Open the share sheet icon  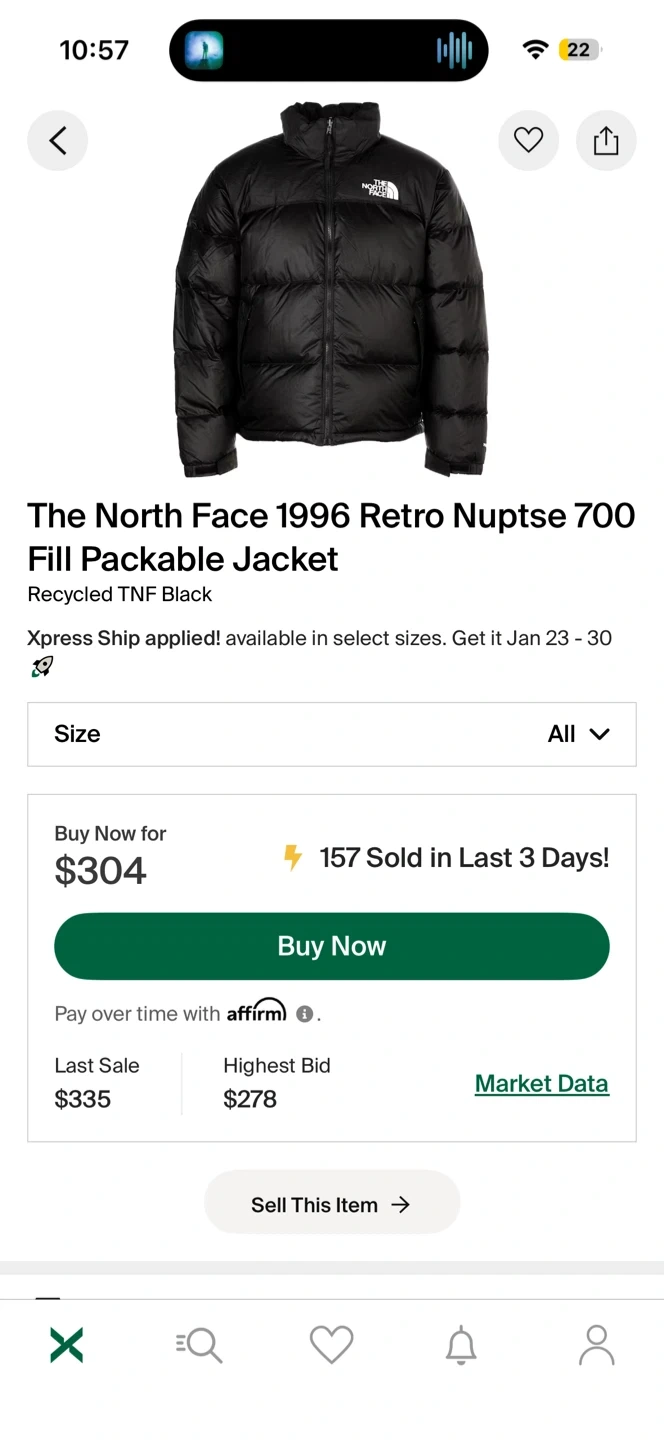point(606,141)
